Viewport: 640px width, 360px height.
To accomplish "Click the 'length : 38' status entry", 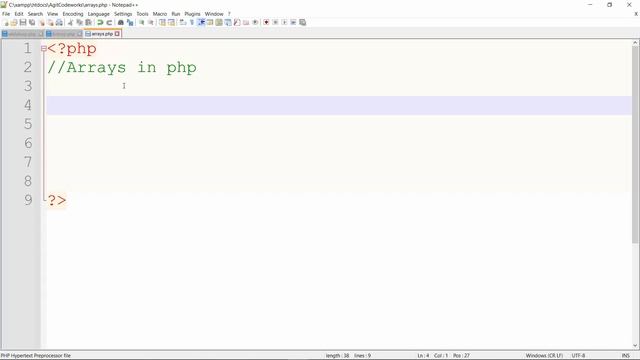I will point(337,356).
